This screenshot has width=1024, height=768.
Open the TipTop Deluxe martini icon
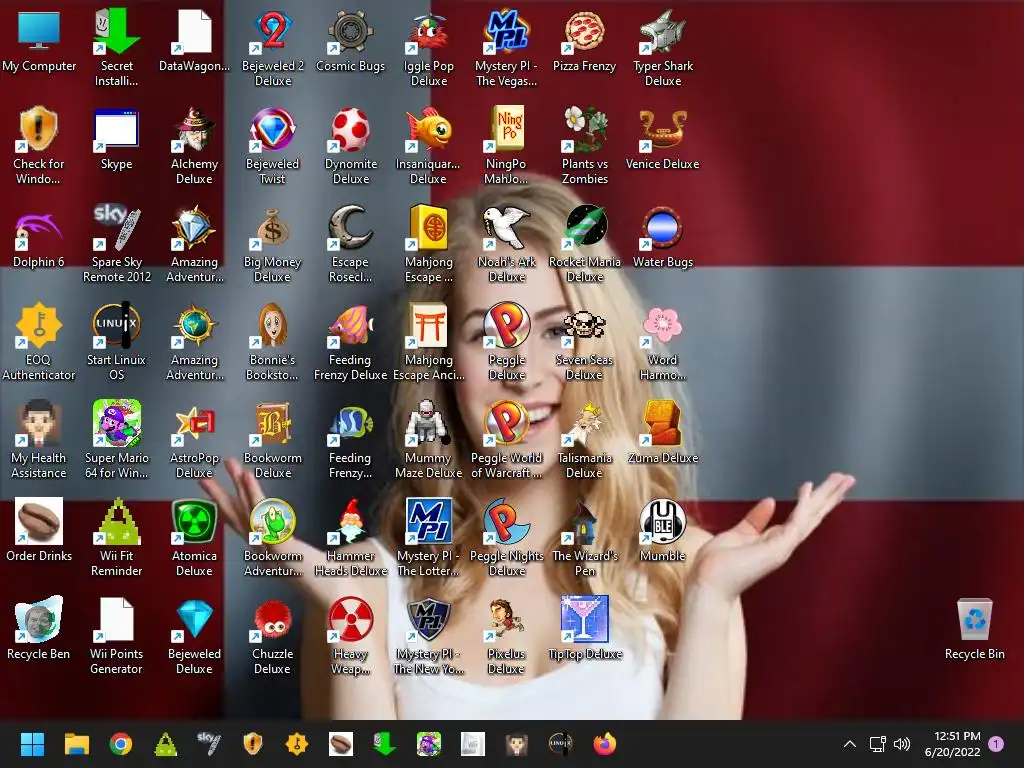pos(584,619)
